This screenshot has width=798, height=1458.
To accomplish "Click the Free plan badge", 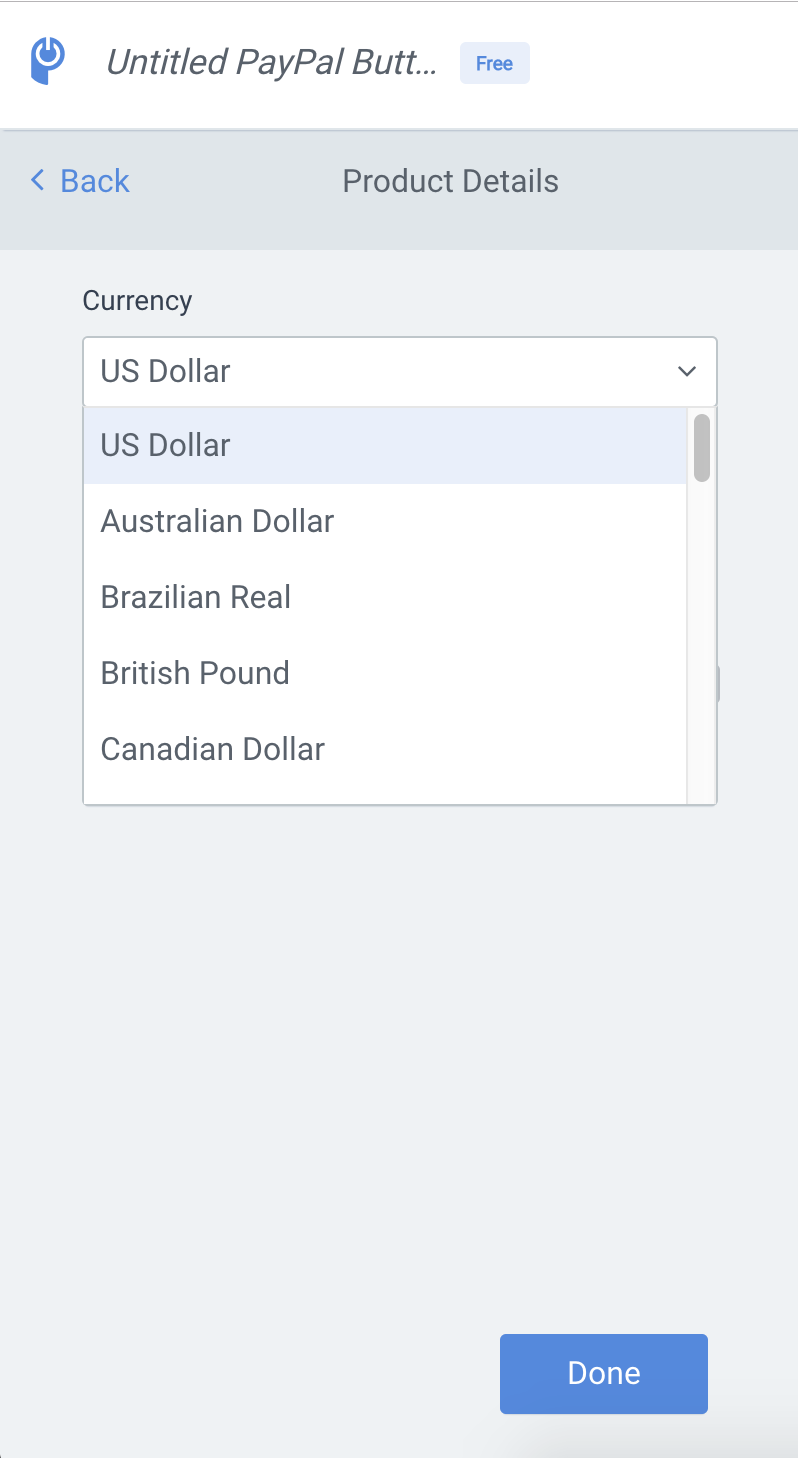I will 494,63.
